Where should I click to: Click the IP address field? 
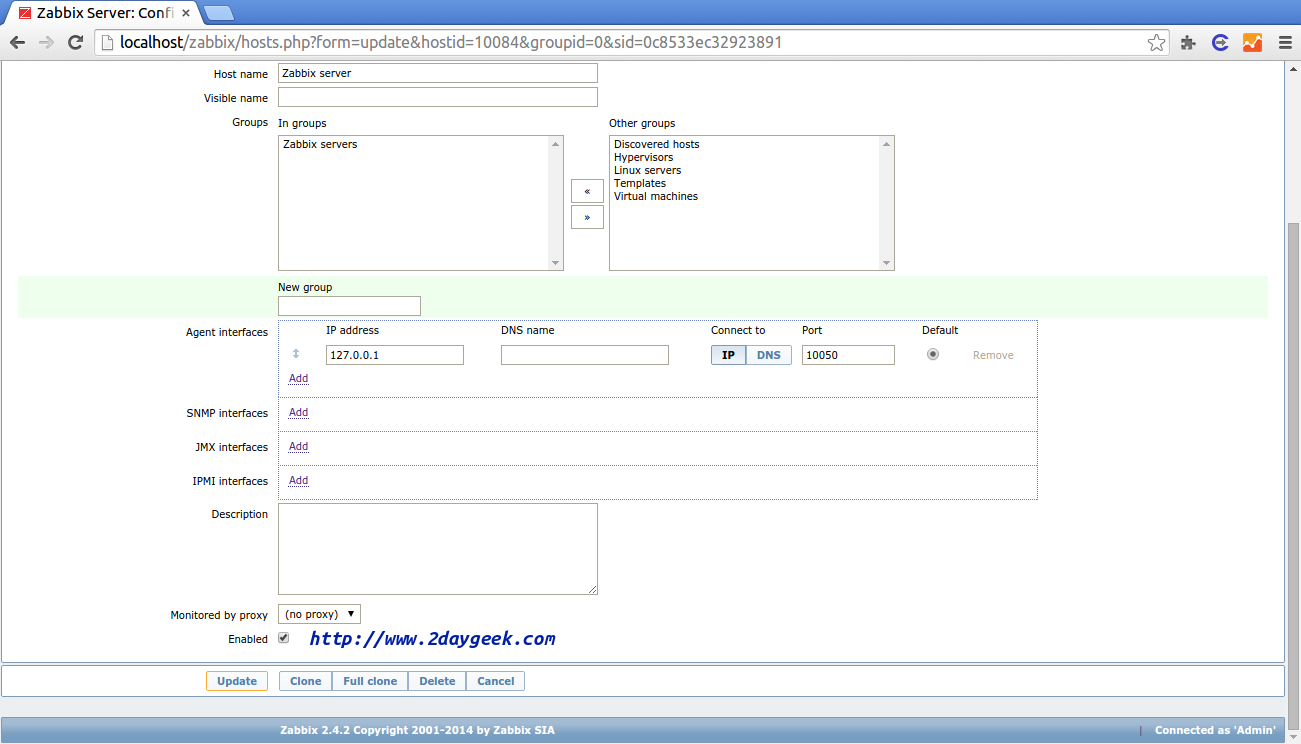pos(395,355)
